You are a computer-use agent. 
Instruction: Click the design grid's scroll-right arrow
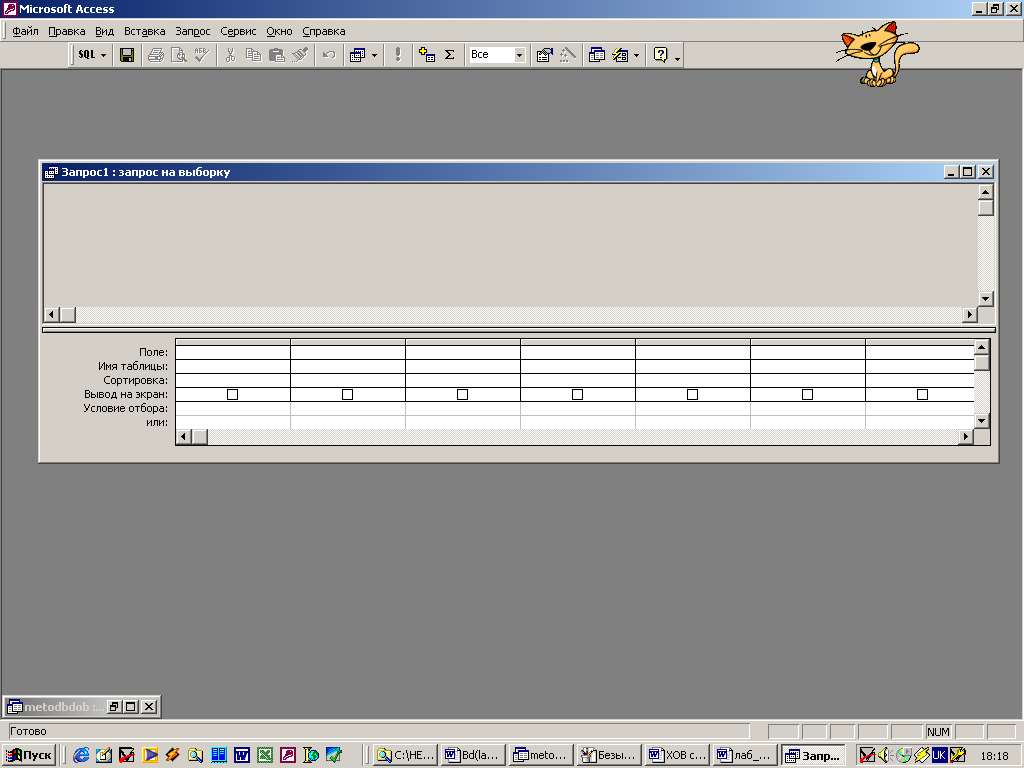[x=966, y=436]
